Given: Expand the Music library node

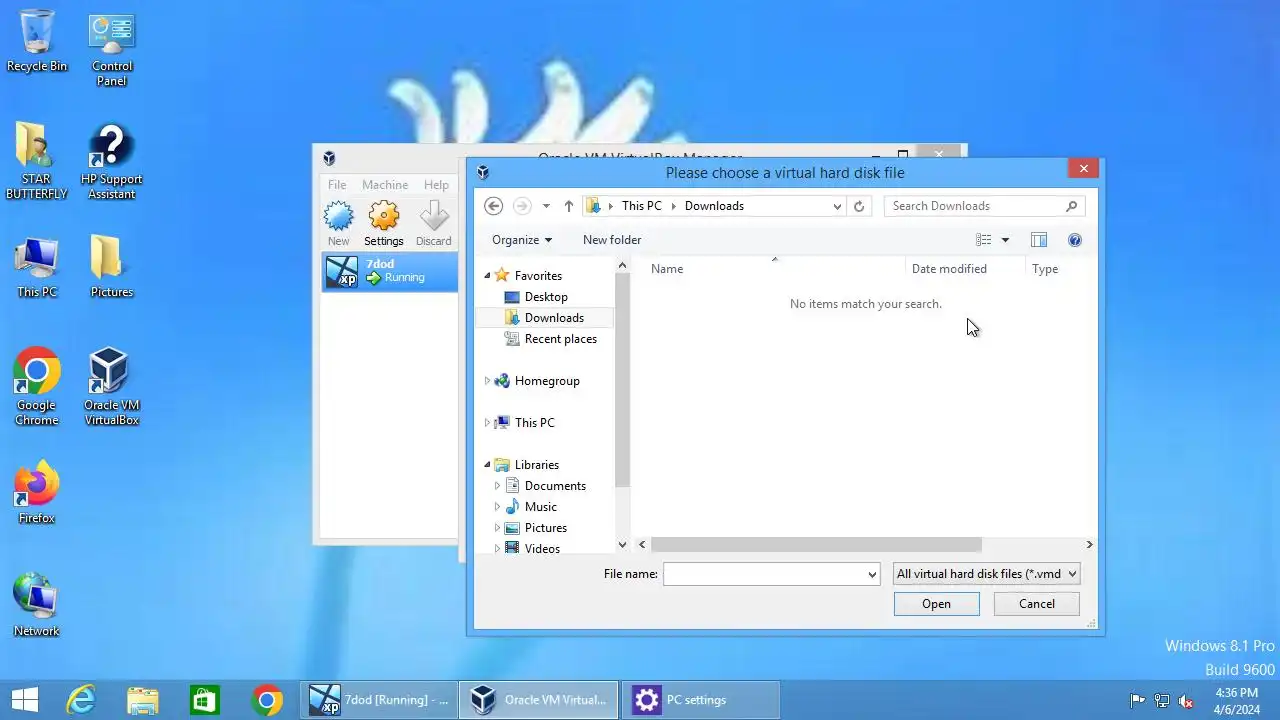Looking at the screenshot, I should pyautogui.click(x=497, y=507).
